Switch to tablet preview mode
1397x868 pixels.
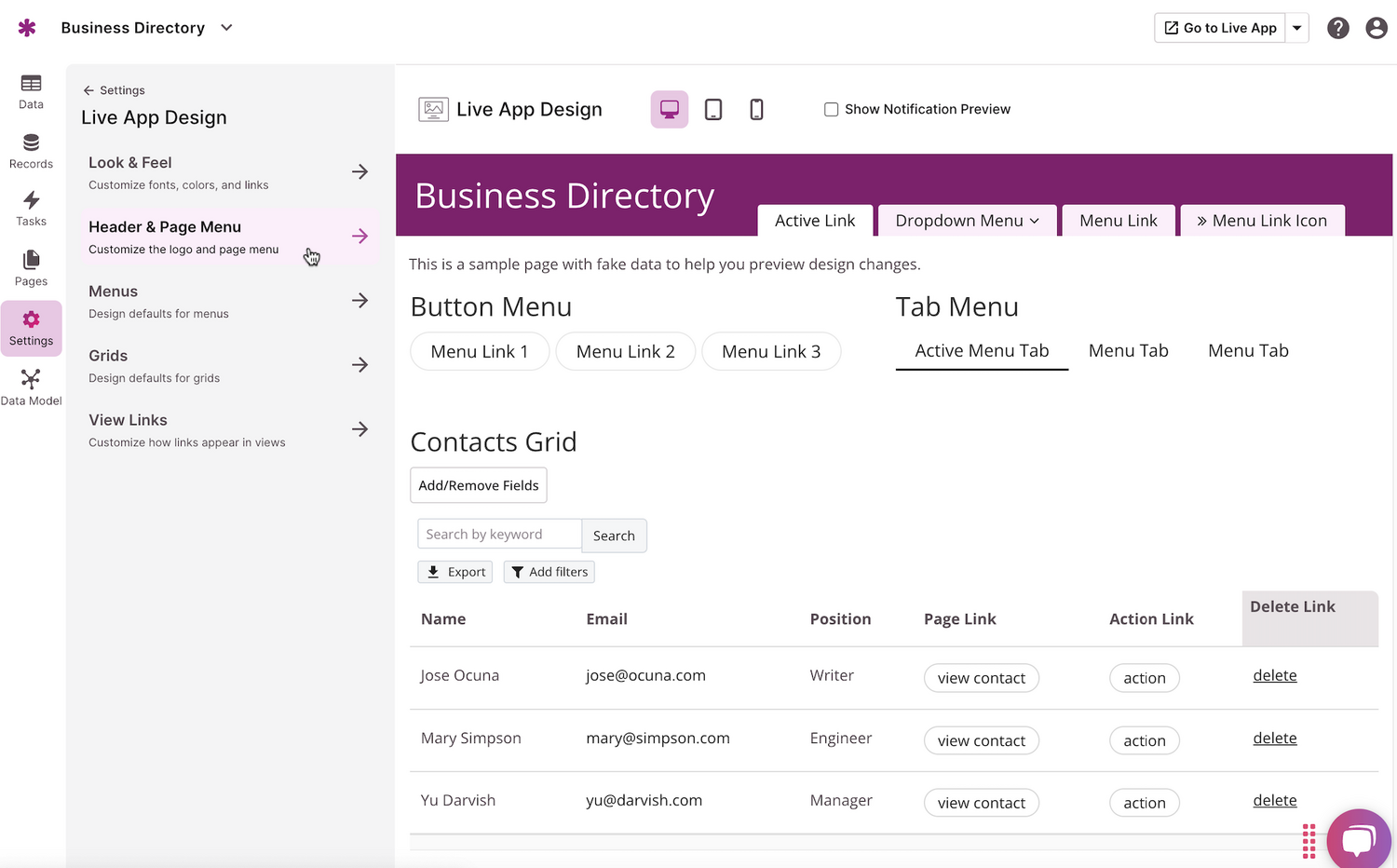tap(713, 110)
